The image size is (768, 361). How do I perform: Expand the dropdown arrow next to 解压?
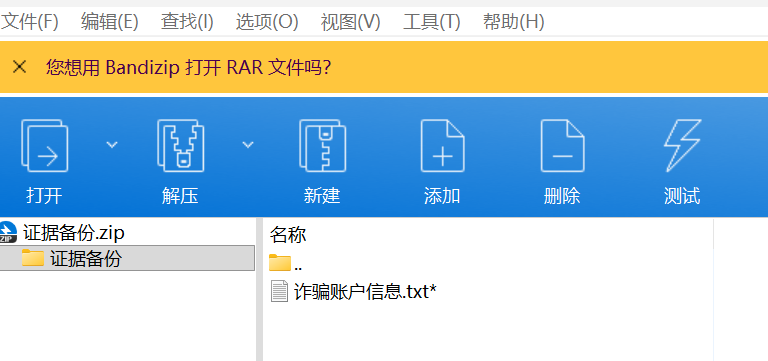pos(248,144)
